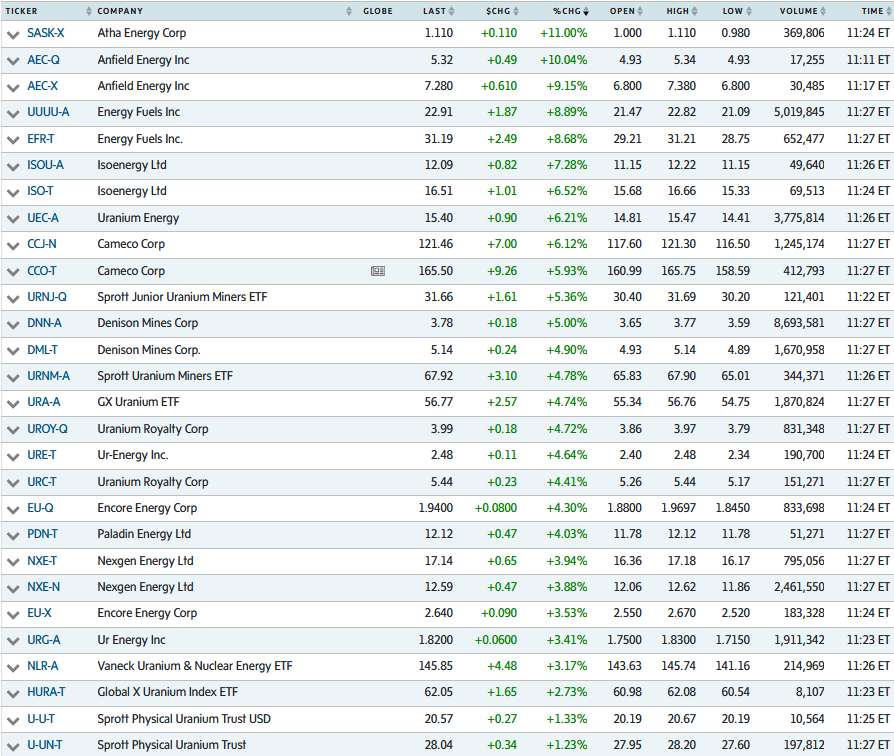The height and width of the screenshot is (756, 894).
Task: Expand the ISOU-A row chevron
Action: (13, 166)
